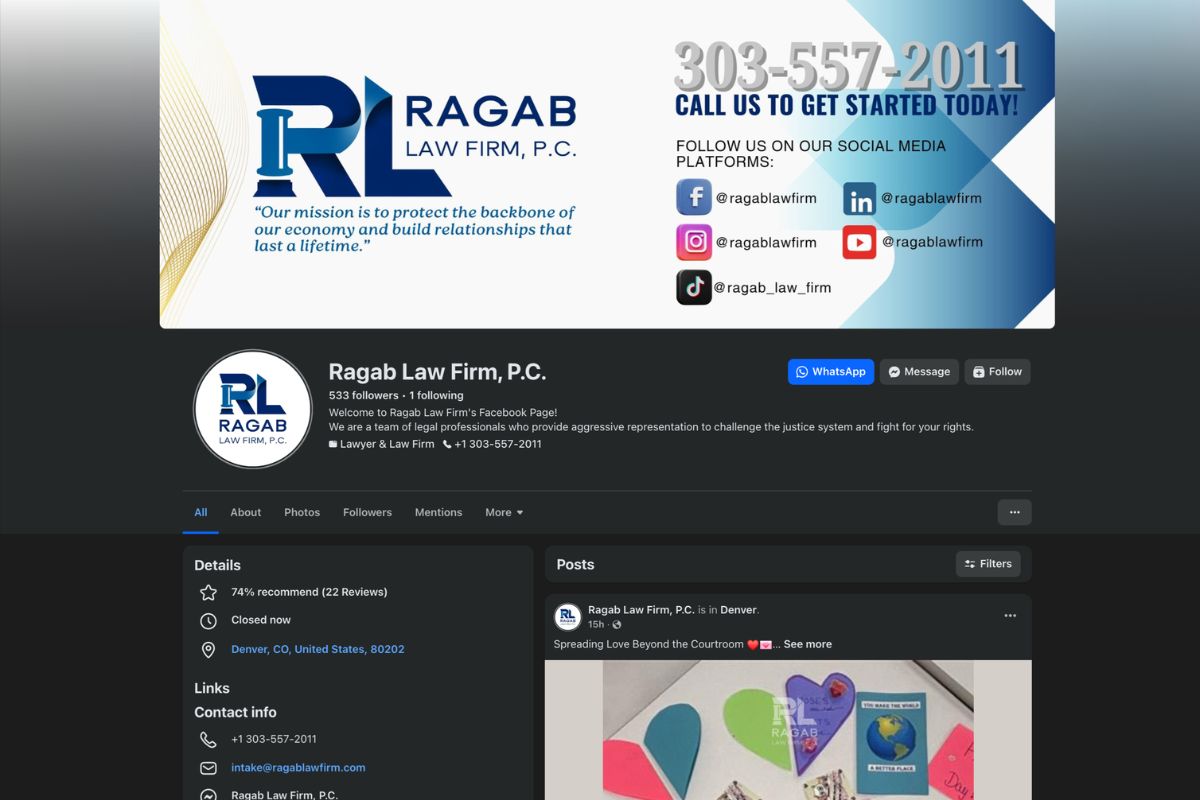Follow the Ragab Law Firm page

[x=997, y=371]
